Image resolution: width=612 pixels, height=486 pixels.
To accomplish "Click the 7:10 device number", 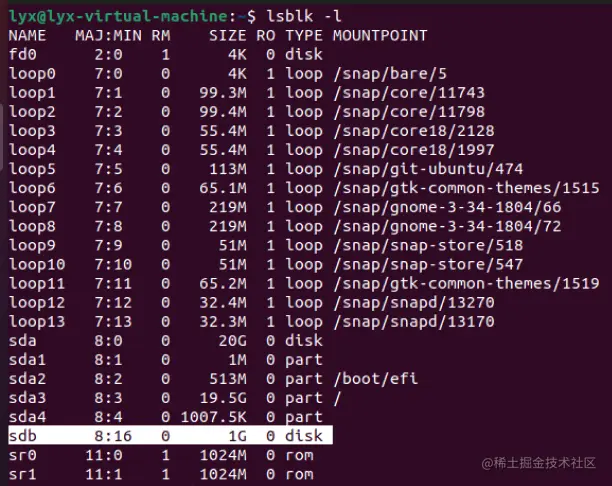I will (113, 265).
